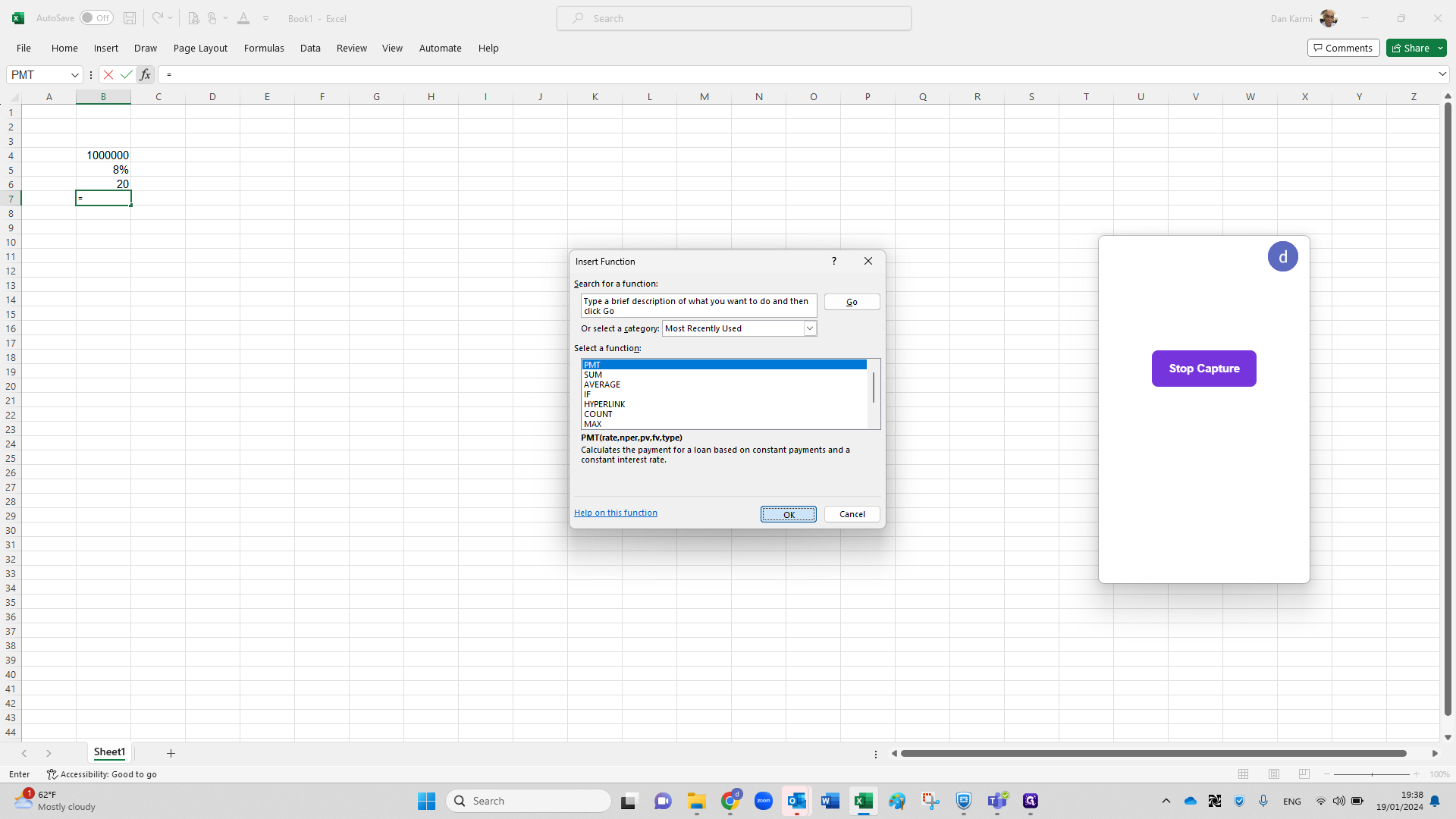The image size is (1456, 819).
Task: Select the Sheet1 tab
Action: point(109,752)
